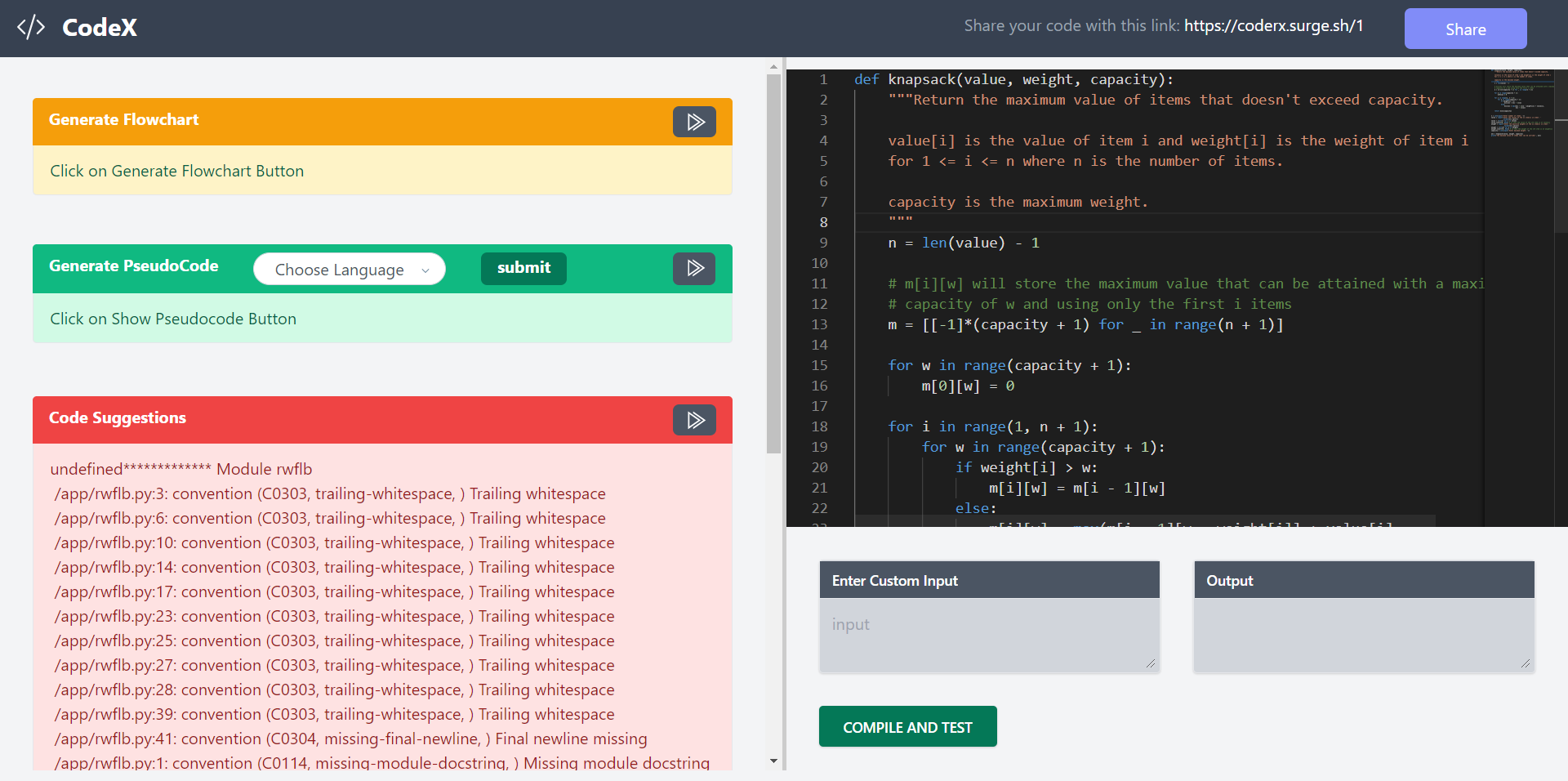Screen dimensions: 1568x781
Task: Click the Generate Flowchart header
Action: 382,122
